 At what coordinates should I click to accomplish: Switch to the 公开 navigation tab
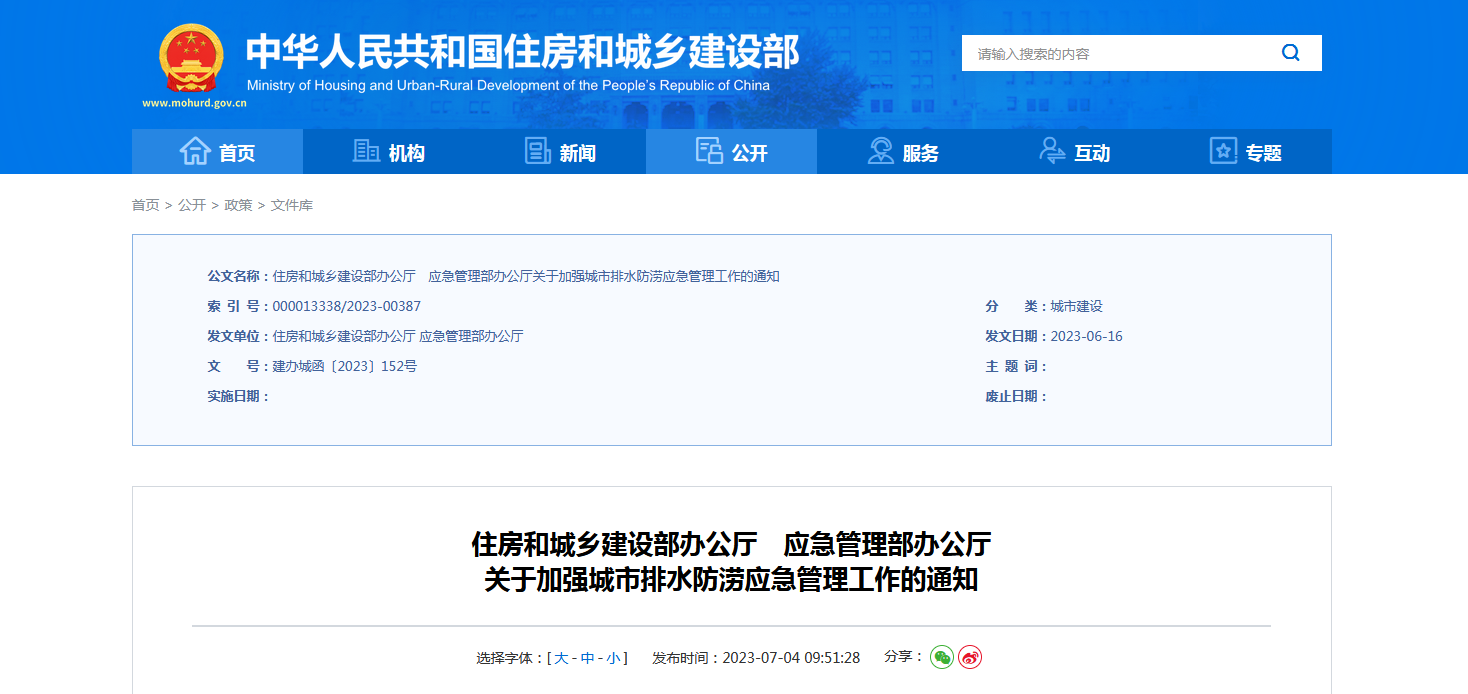[x=731, y=151]
